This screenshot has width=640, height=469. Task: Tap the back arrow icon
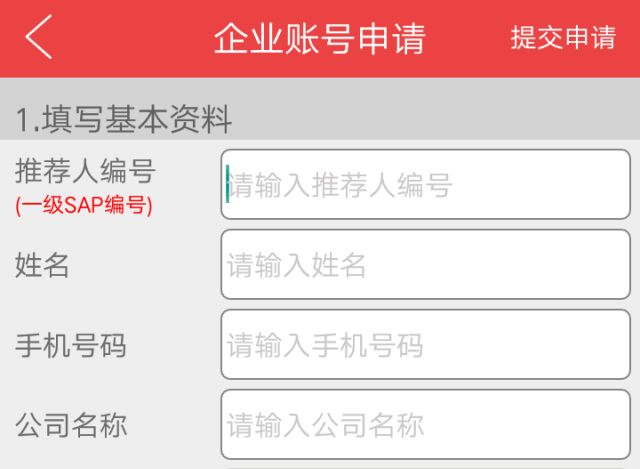(39, 38)
